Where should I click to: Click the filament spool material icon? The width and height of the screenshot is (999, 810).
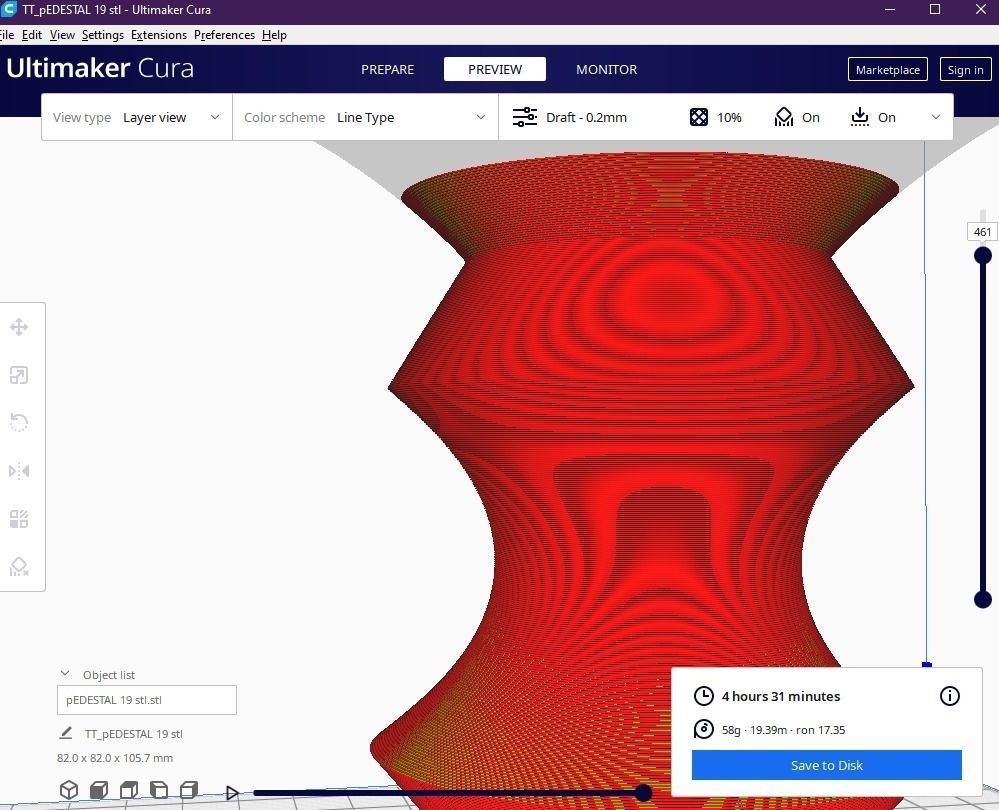click(703, 729)
